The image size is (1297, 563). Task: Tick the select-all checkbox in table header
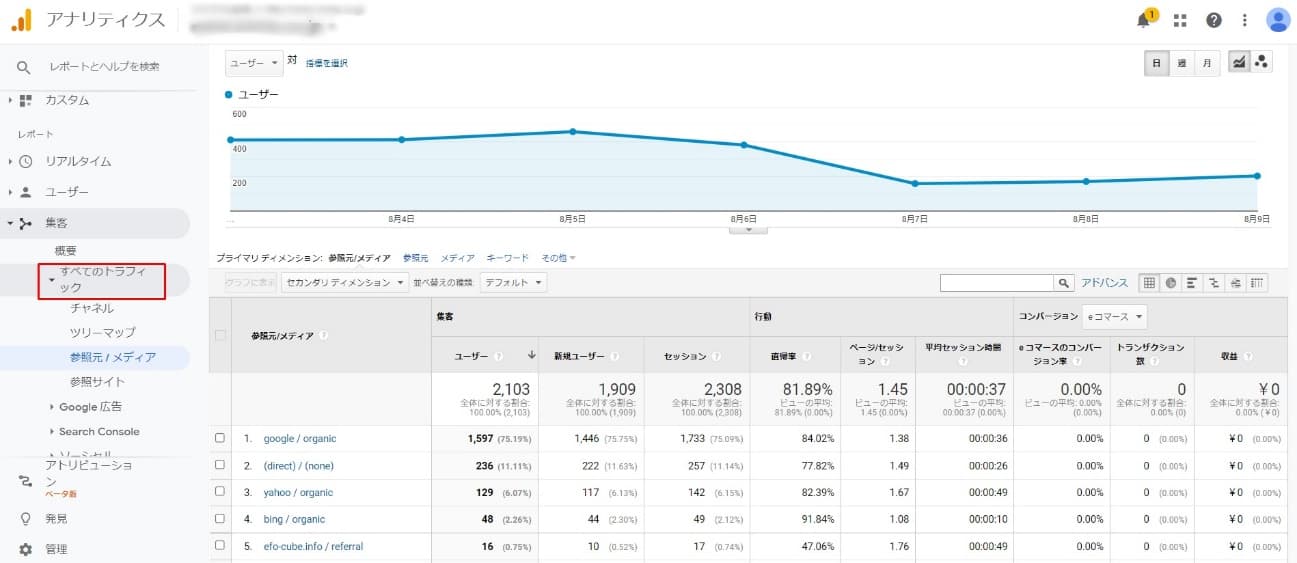220,335
